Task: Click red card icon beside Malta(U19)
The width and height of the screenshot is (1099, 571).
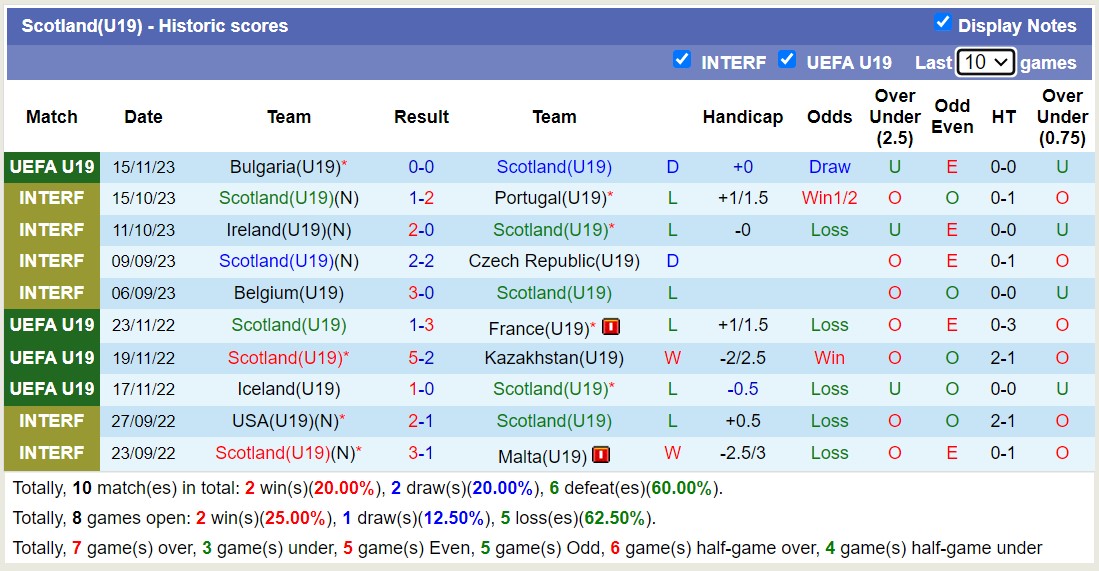Action: point(601,455)
